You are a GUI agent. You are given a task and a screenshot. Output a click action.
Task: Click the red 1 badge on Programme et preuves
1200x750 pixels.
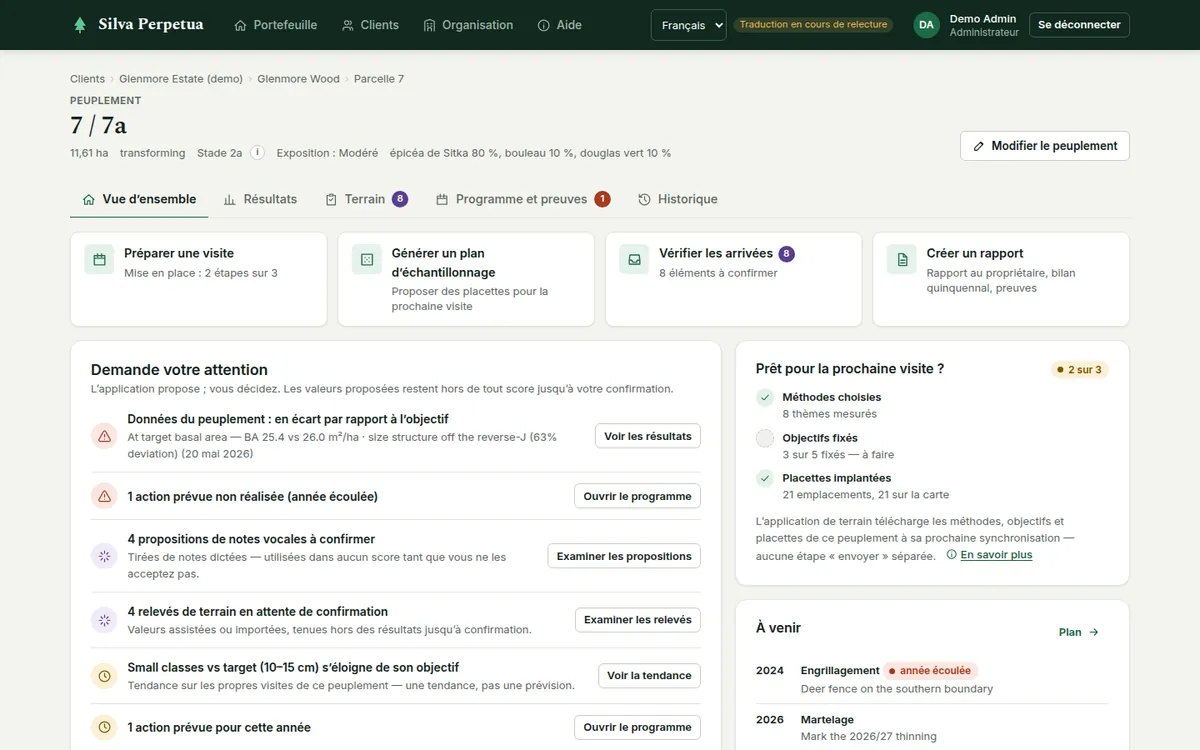(602, 199)
